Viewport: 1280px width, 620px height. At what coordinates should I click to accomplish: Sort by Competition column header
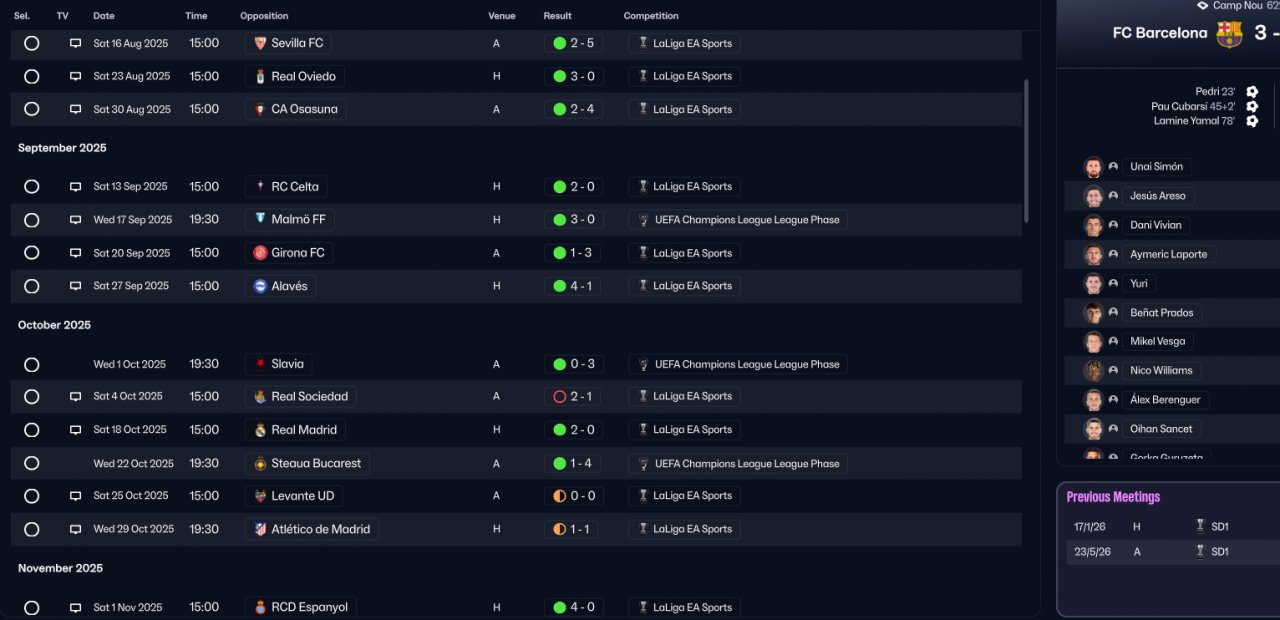[x=651, y=16]
